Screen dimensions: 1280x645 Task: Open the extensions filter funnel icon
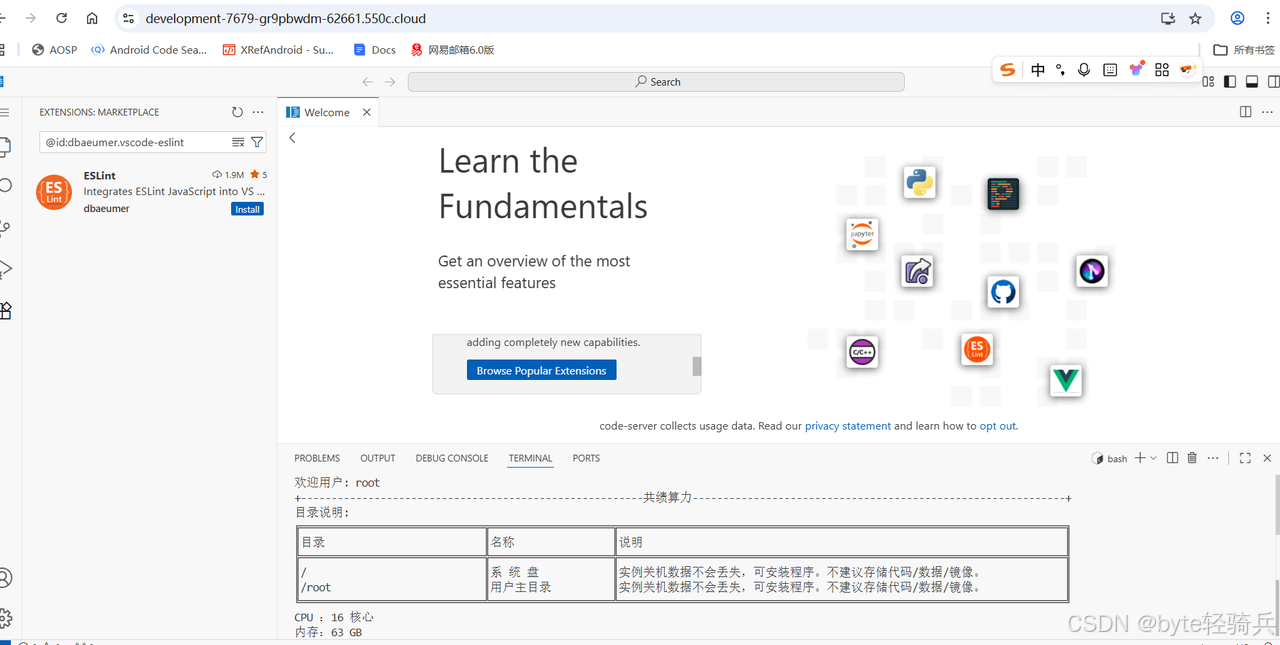point(257,142)
